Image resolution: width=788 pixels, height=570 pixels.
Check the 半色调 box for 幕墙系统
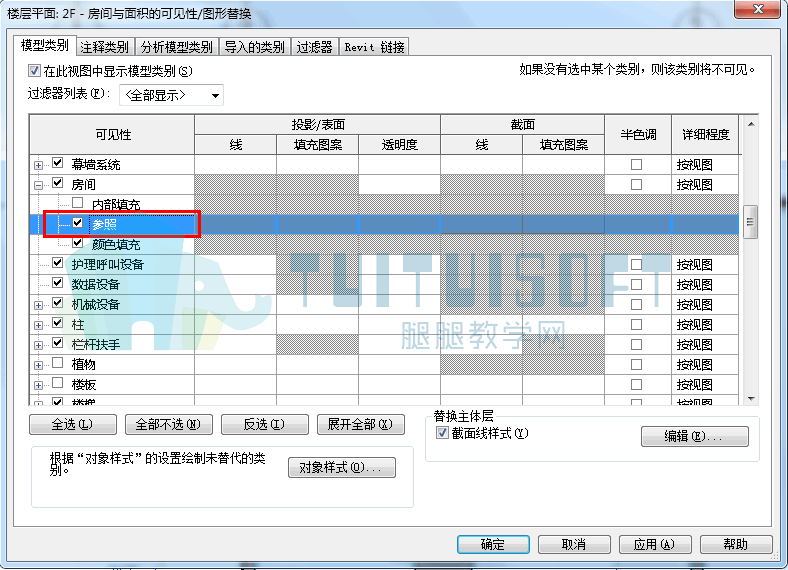(x=636, y=164)
